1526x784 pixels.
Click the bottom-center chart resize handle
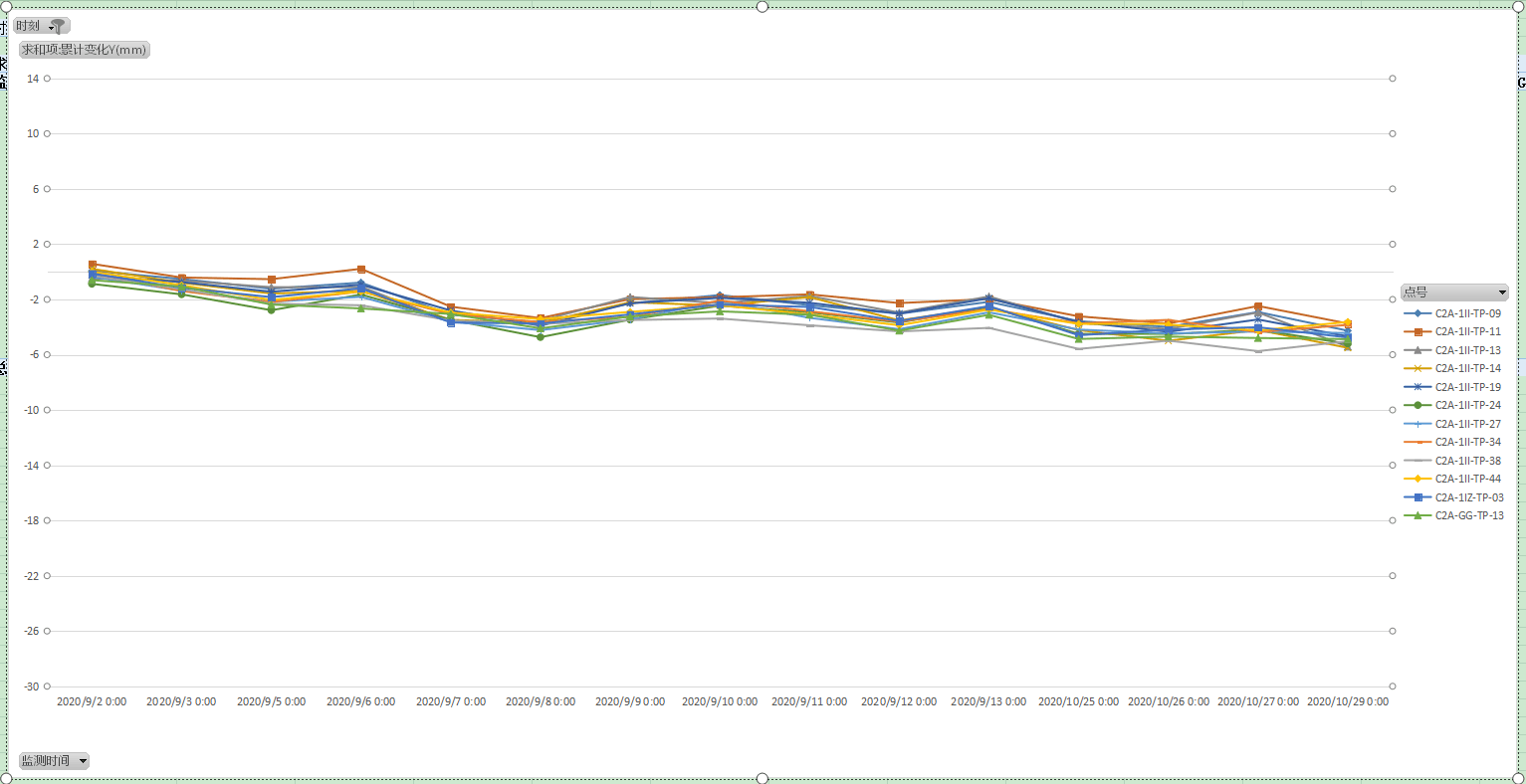click(x=763, y=778)
